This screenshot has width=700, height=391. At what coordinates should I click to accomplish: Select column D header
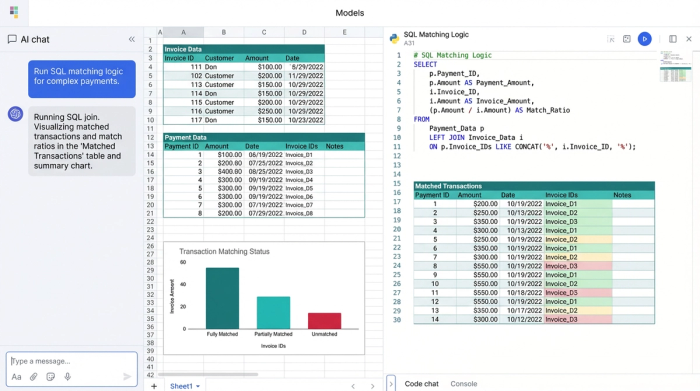click(x=304, y=32)
